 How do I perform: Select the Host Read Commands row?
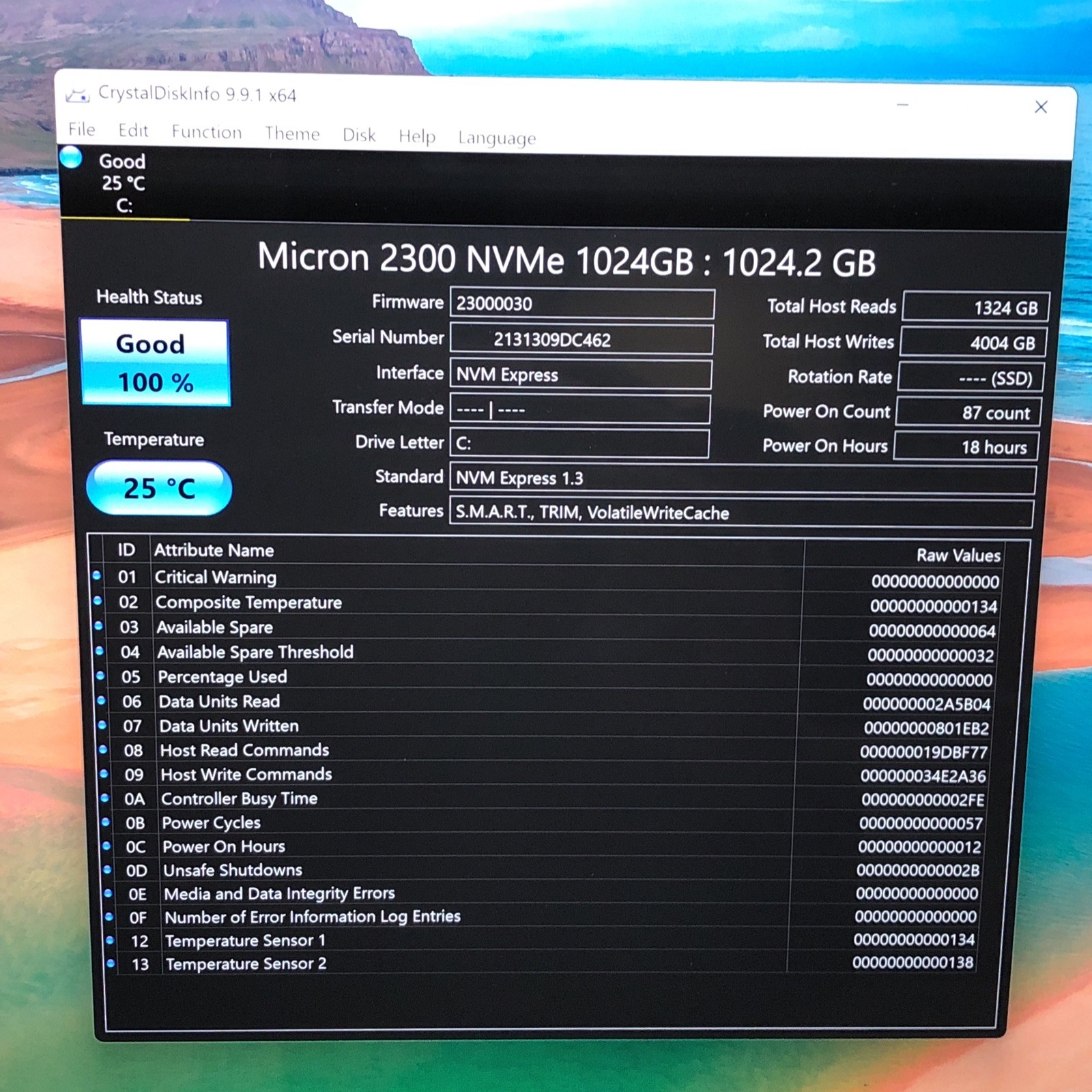(x=545, y=751)
